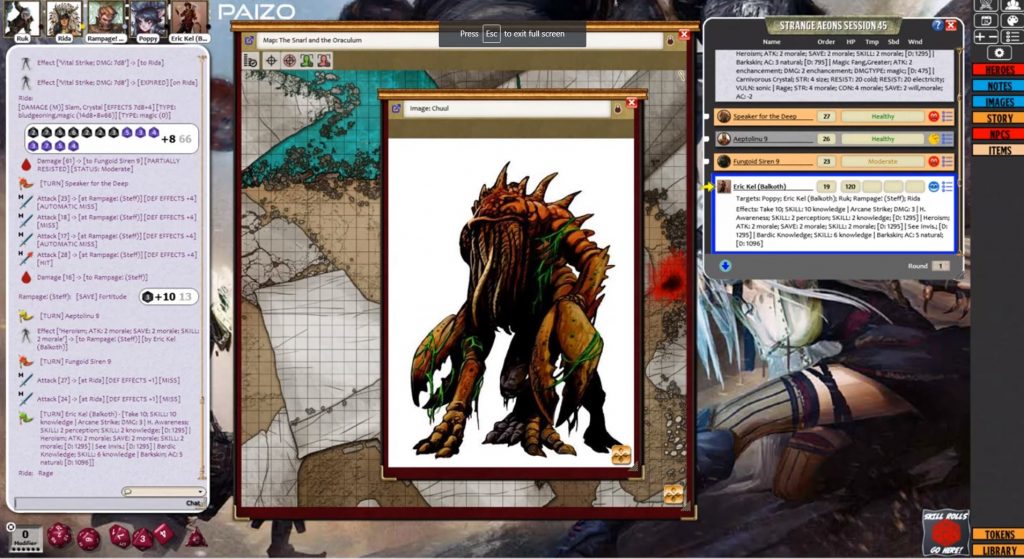Click the red token selection icon
This screenshot has width=1024, height=559.
(324, 61)
